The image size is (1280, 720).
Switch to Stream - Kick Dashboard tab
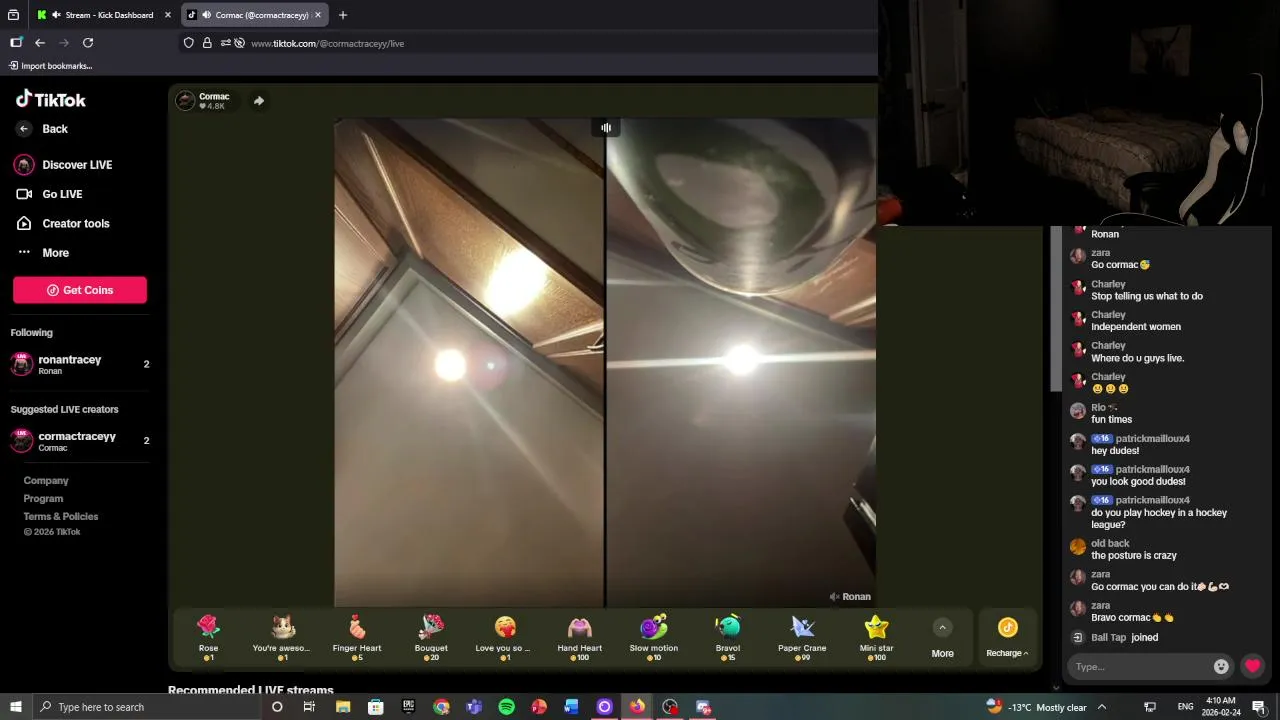(103, 15)
